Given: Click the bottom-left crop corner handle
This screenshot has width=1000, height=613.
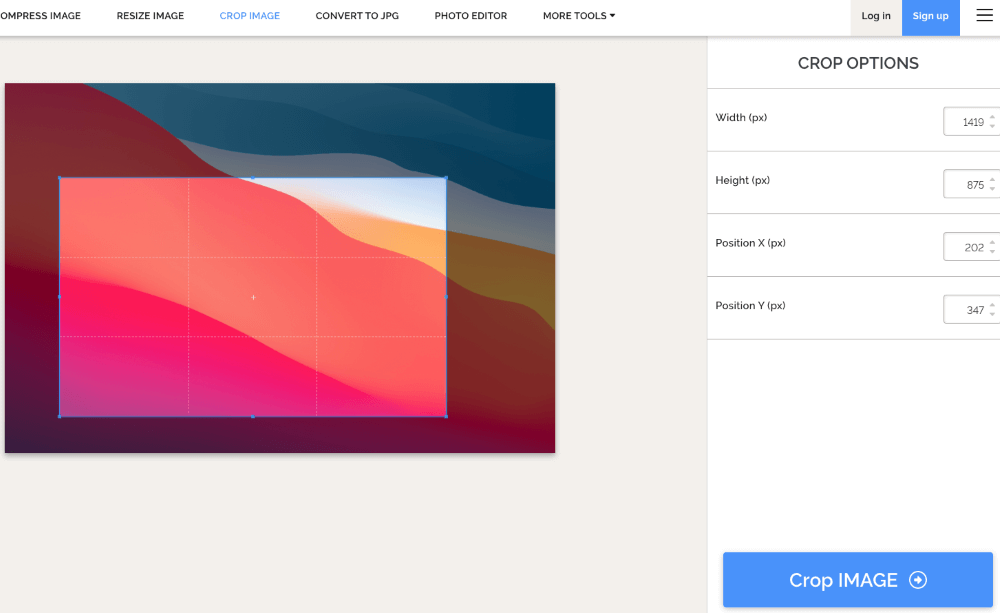Looking at the screenshot, I should tap(60, 416).
